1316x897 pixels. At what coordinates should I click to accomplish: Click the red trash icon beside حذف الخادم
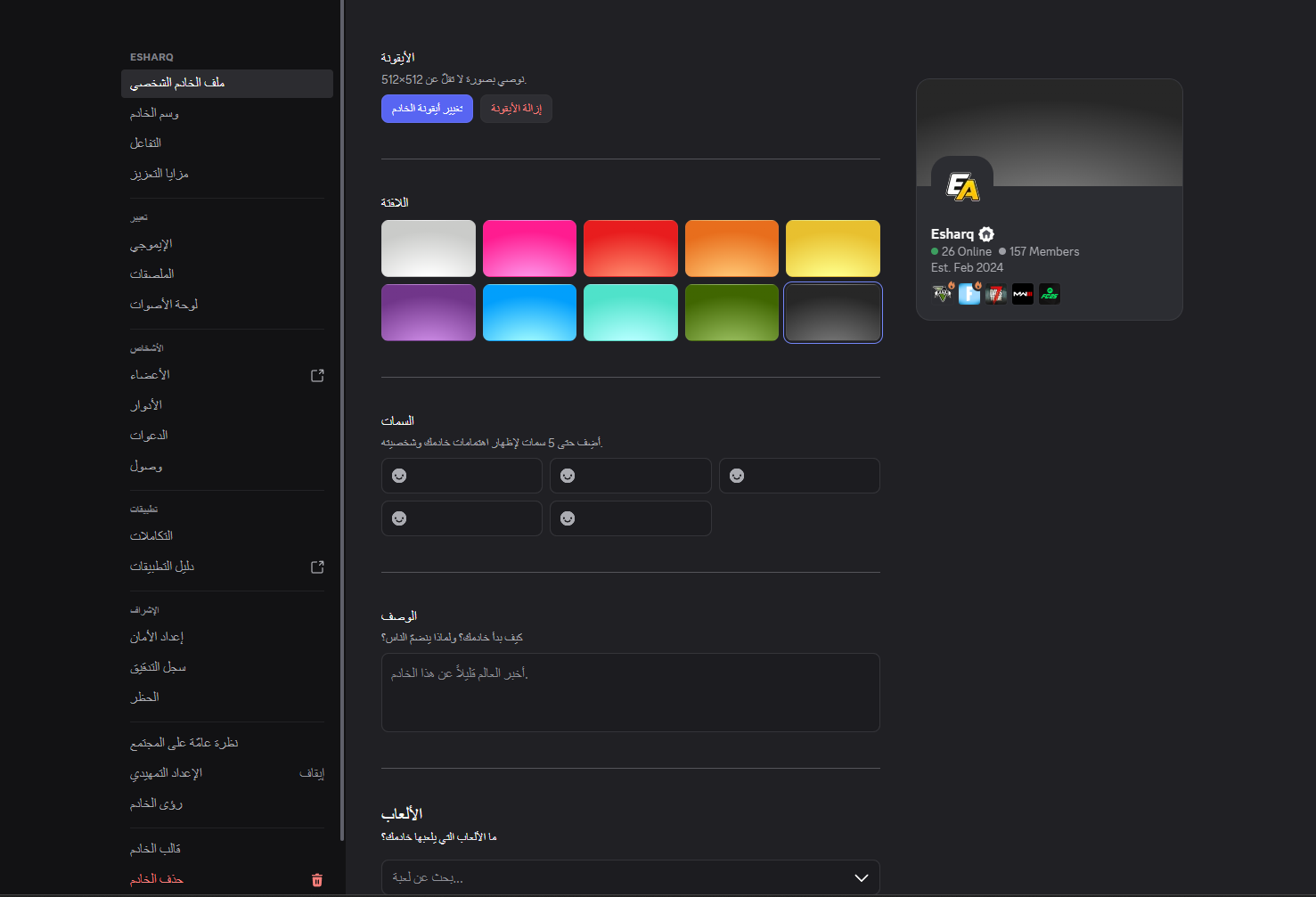click(317, 880)
